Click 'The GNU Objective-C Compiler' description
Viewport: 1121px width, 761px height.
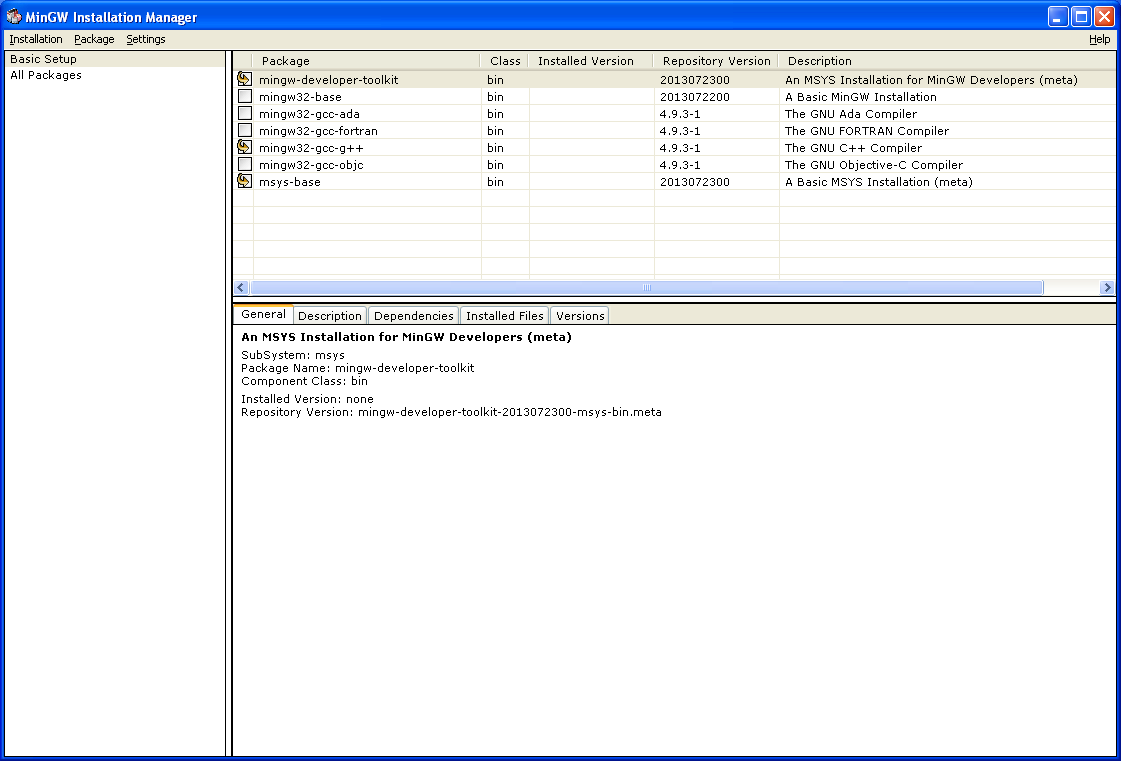pyautogui.click(x=874, y=165)
